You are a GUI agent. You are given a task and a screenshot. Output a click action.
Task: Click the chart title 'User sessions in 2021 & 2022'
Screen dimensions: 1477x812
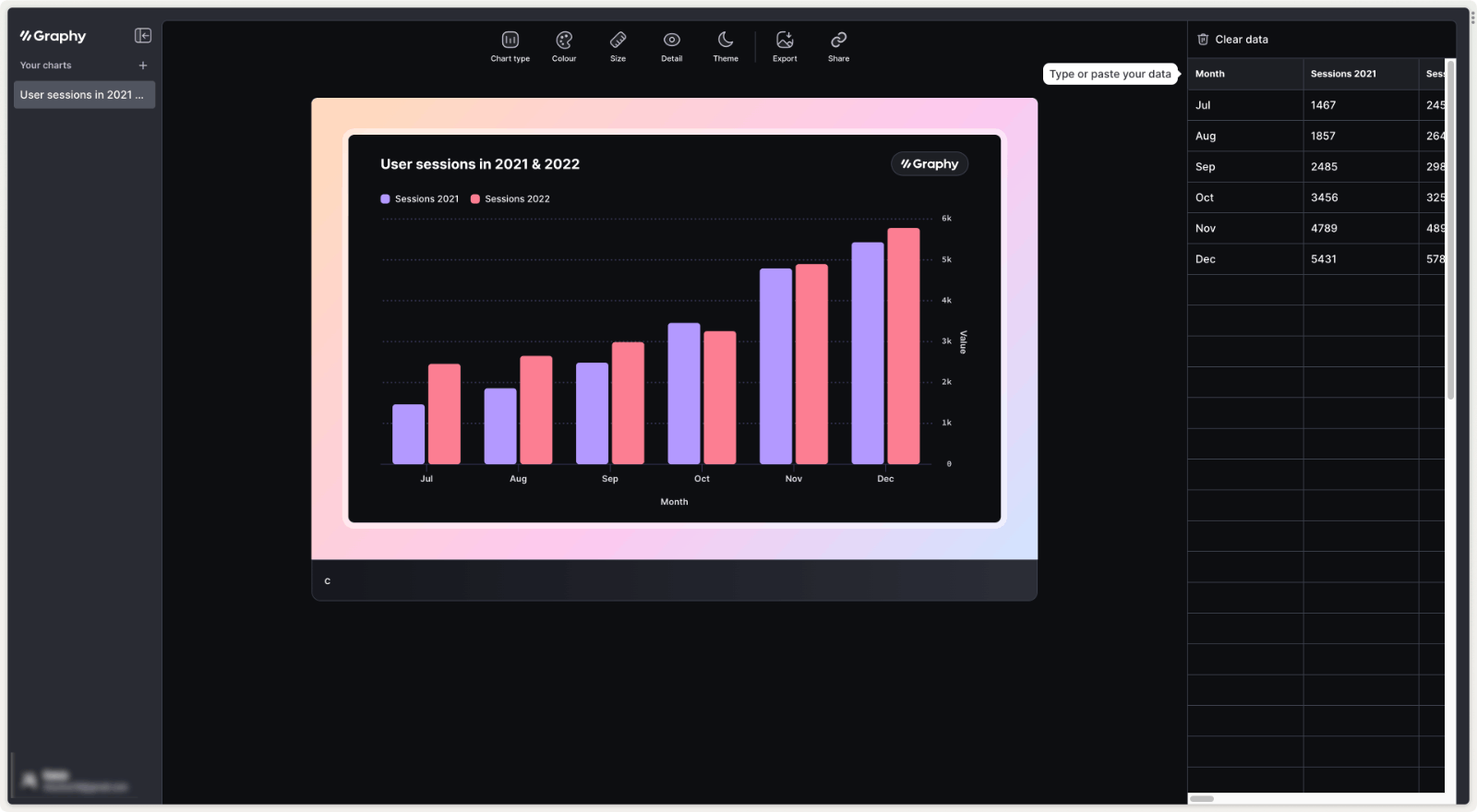tap(480, 164)
